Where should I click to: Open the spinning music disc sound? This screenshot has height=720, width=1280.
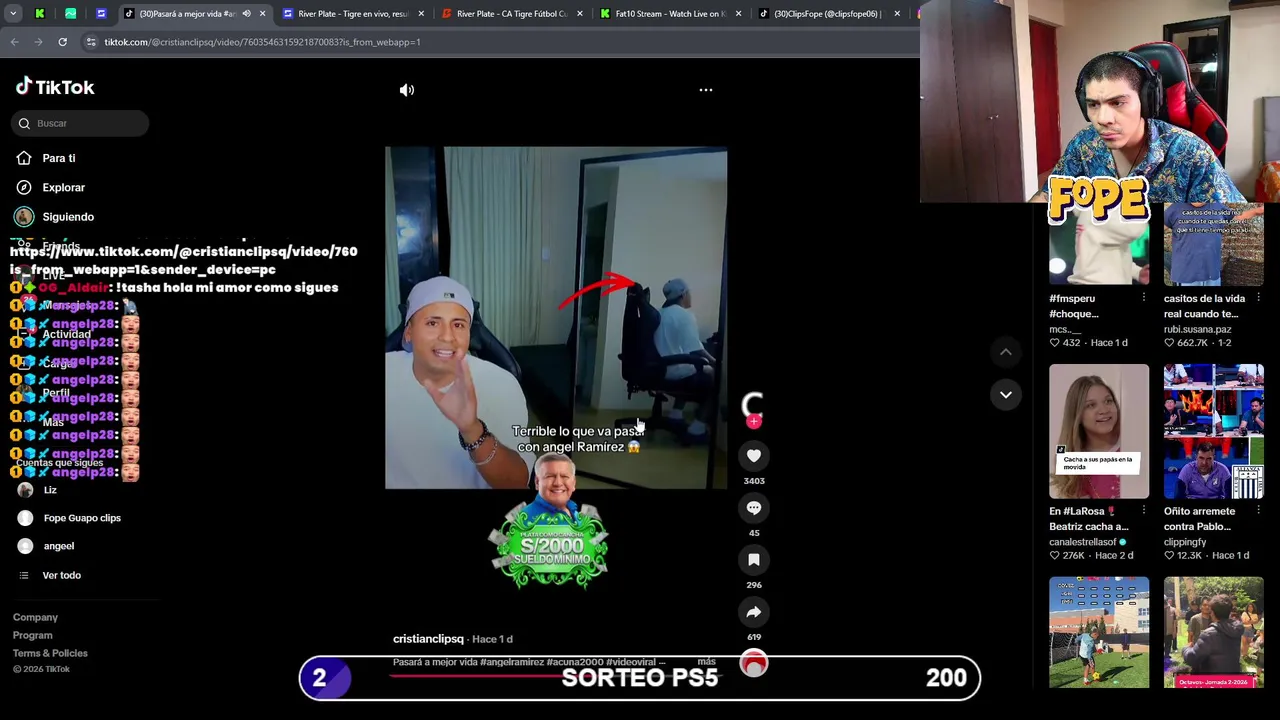[x=754, y=663]
